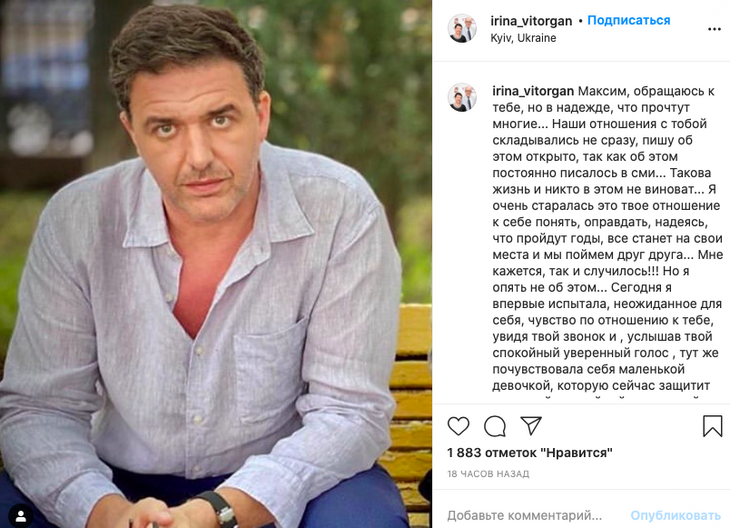
Task: Share the post with the paper plane icon
Action: click(x=531, y=426)
